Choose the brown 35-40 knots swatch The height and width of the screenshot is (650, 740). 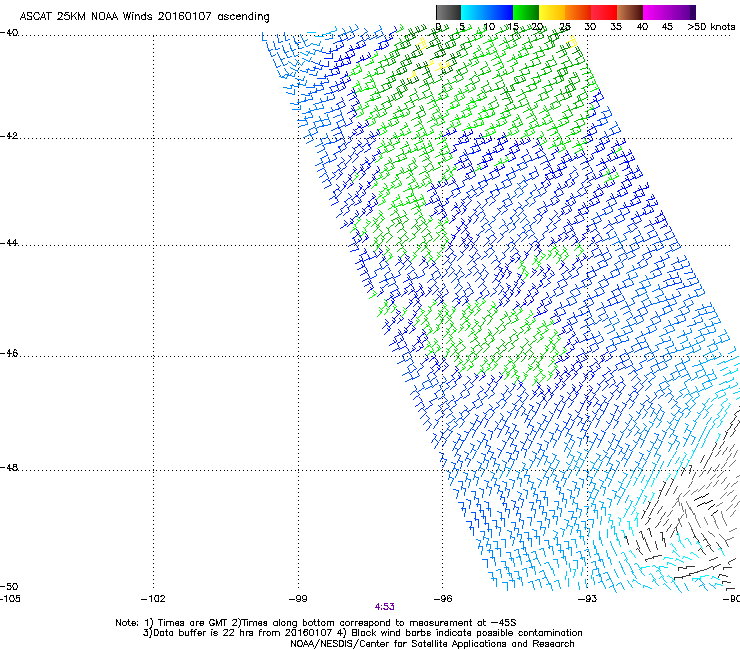[630, 12]
